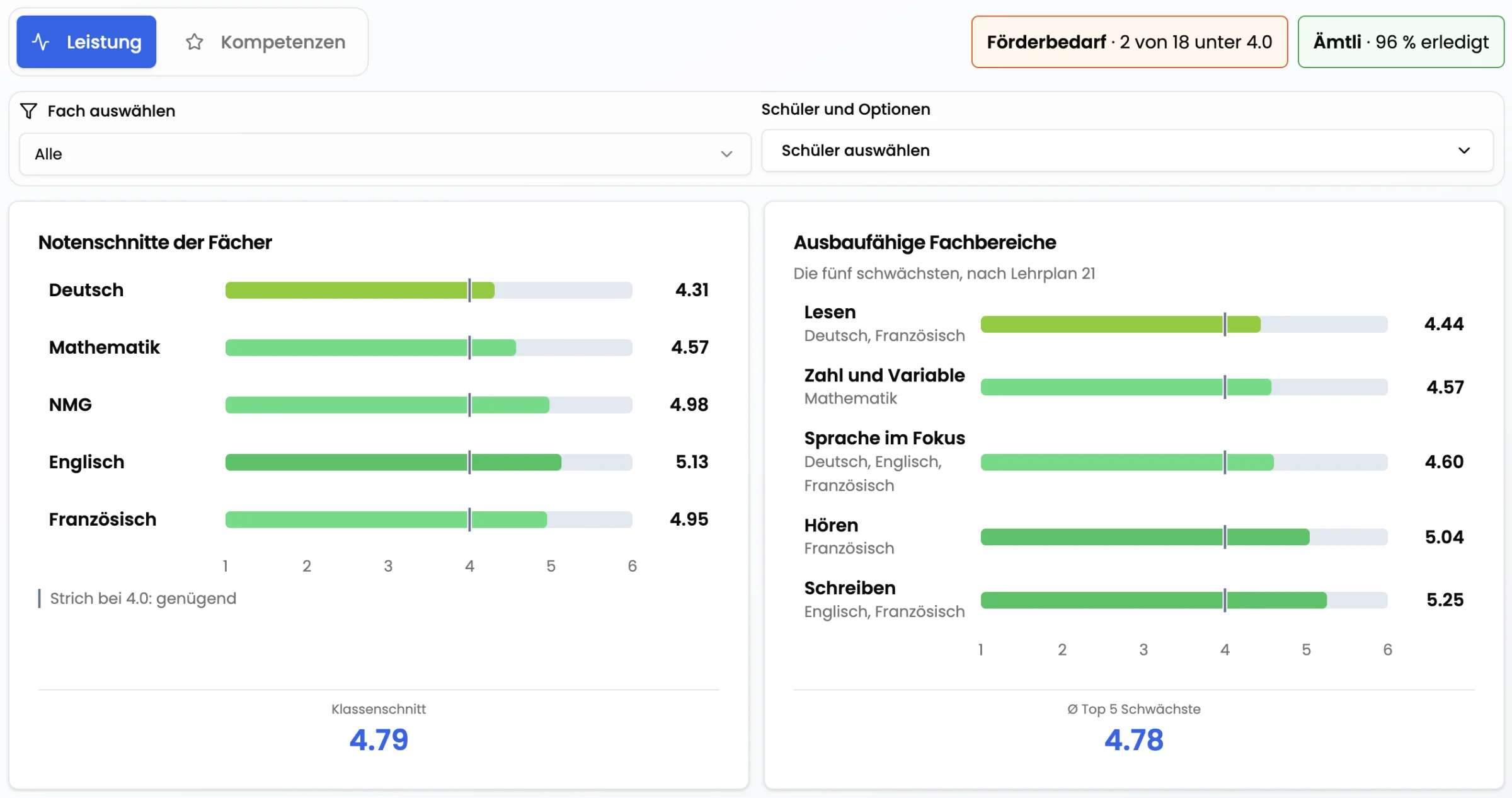
Task: Click the Deutsch grade bar
Action: [429, 290]
